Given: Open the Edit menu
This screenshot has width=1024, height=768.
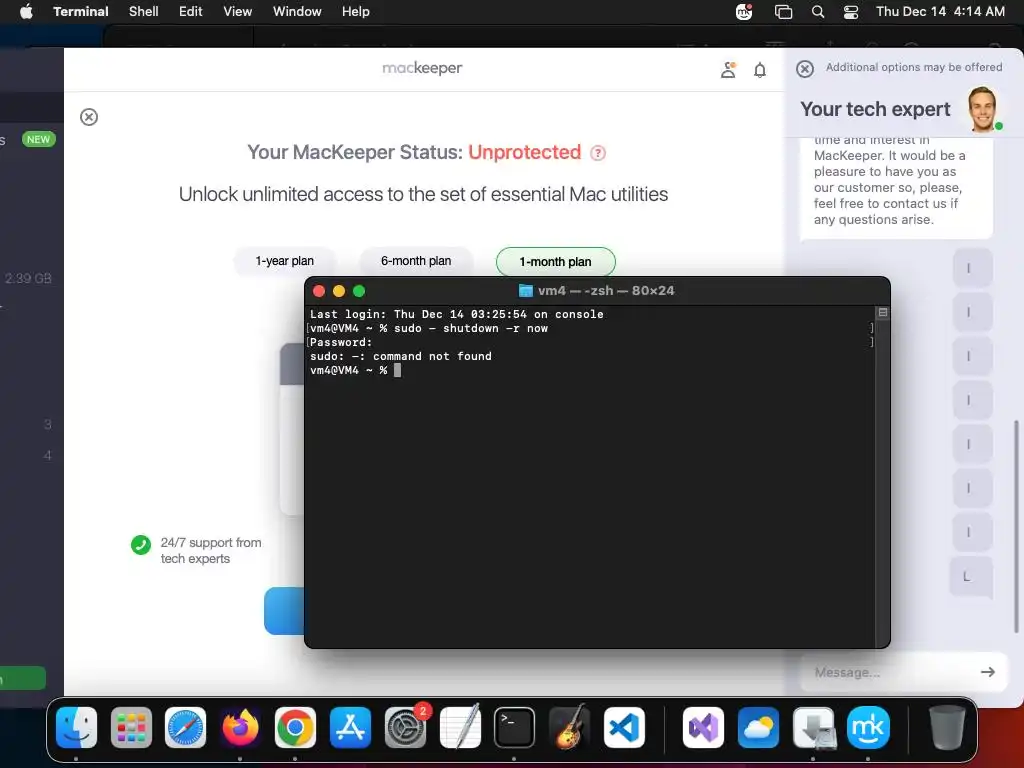Looking at the screenshot, I should (191, 11).
